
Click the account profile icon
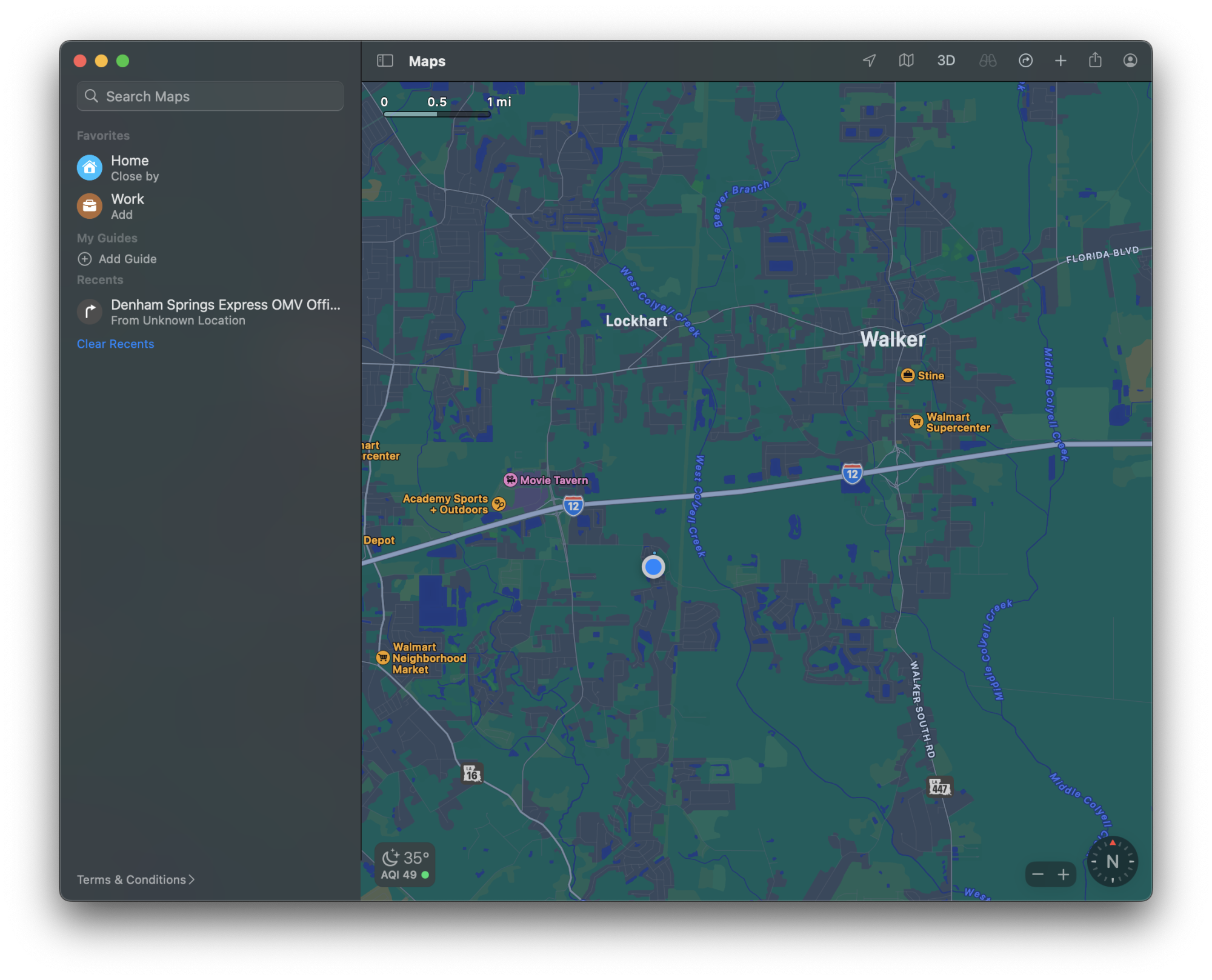pos(1130,61)
